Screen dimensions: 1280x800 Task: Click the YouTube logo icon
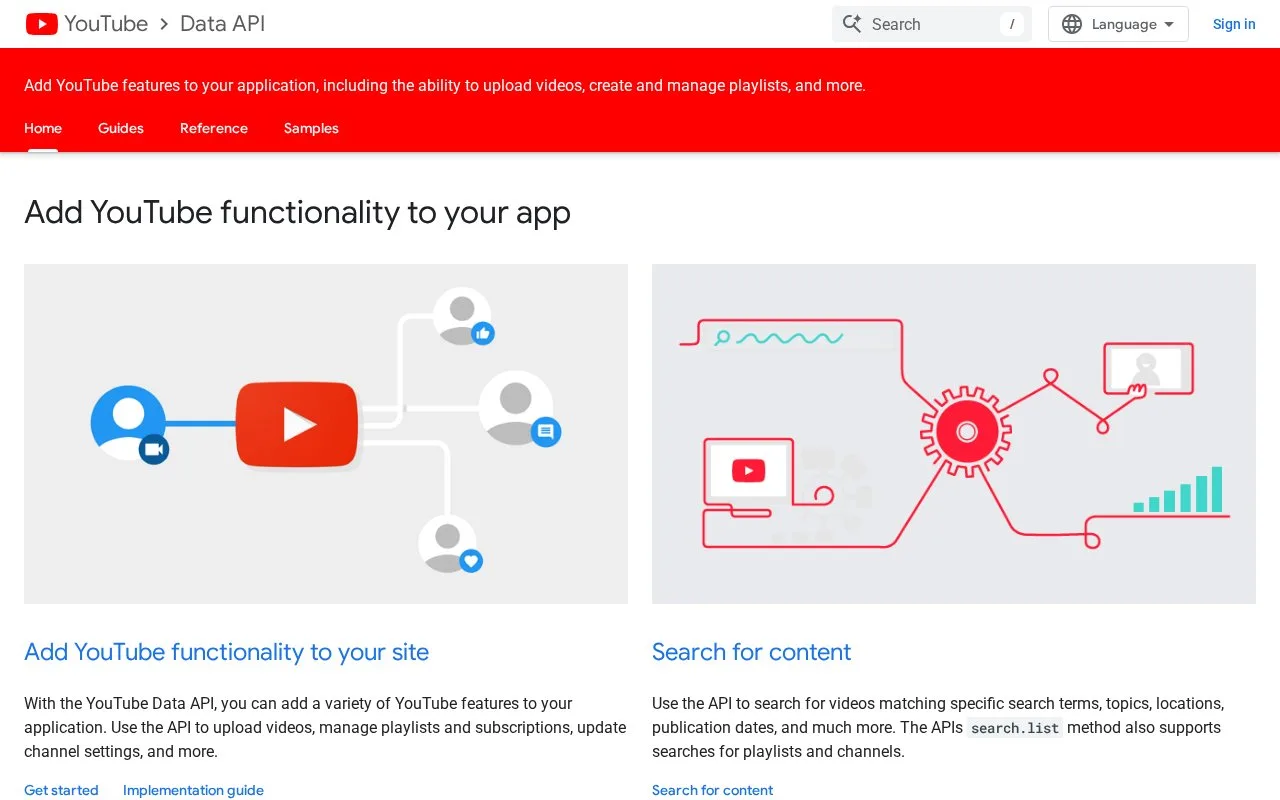pyautogui.click(x=42, y=24)
